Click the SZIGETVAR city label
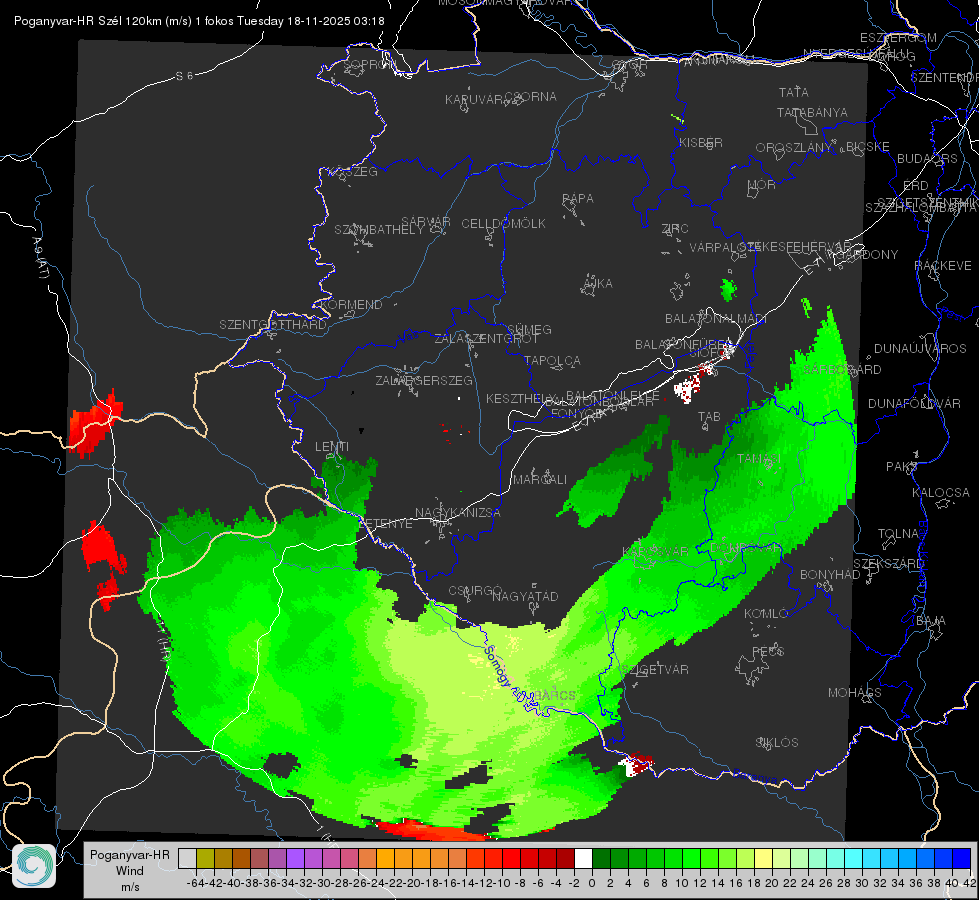Viewport: 979px width, 900px height. pyautogui.click(x=655, y=670)
